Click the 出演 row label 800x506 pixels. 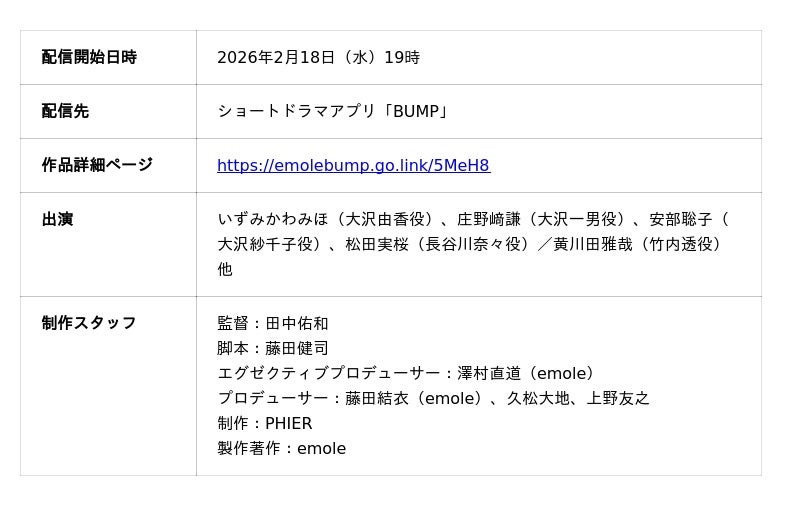[x=57, y=219]
